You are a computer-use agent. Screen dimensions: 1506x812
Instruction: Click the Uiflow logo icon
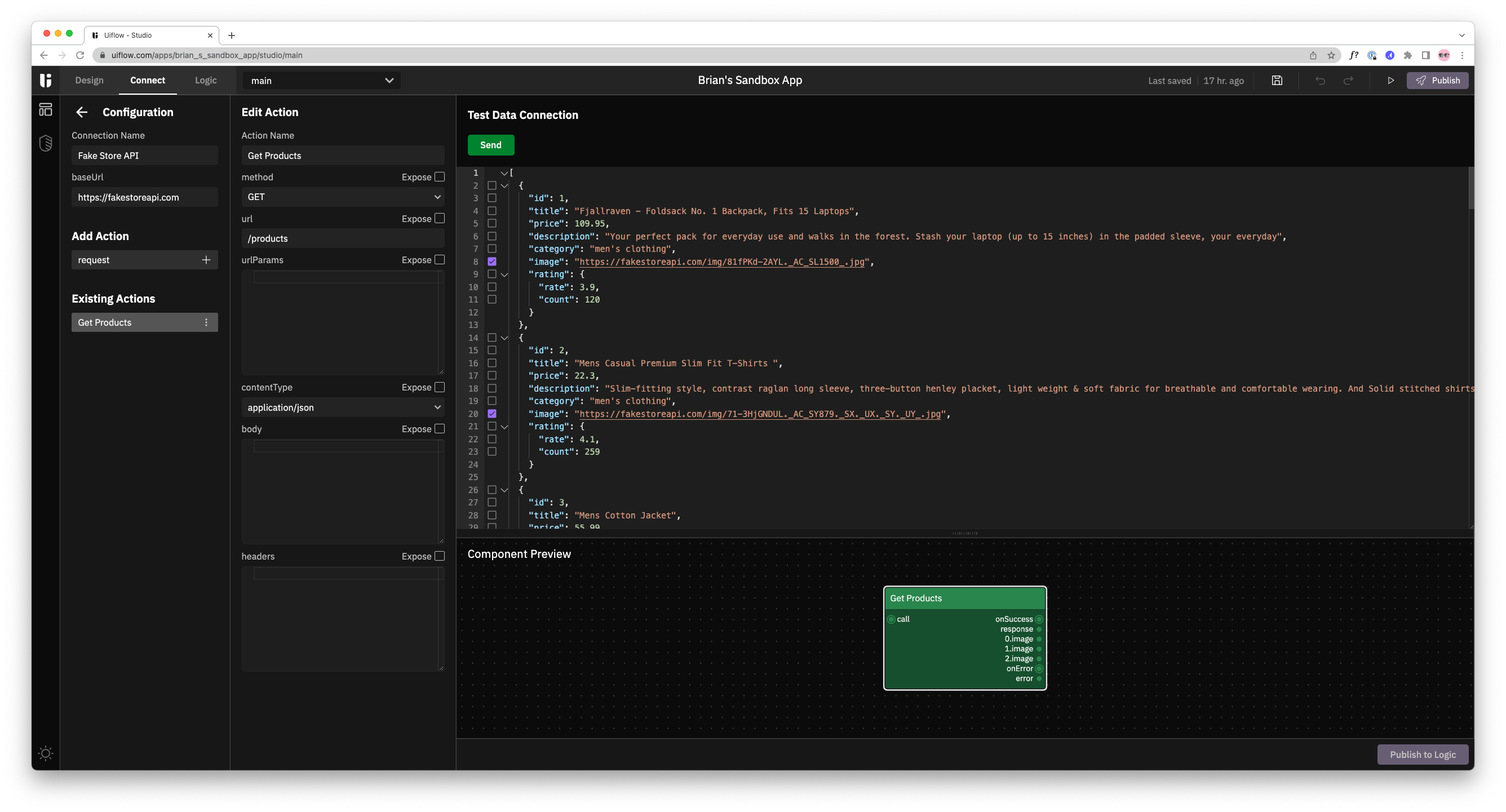(x=46, y=80)
